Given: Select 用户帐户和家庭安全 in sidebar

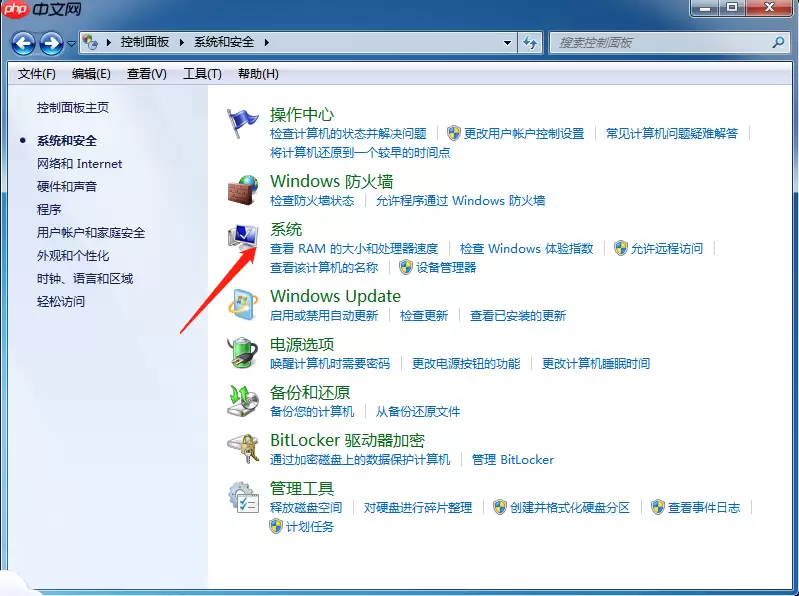Looking at the screenshot, I should pos(91,233).
